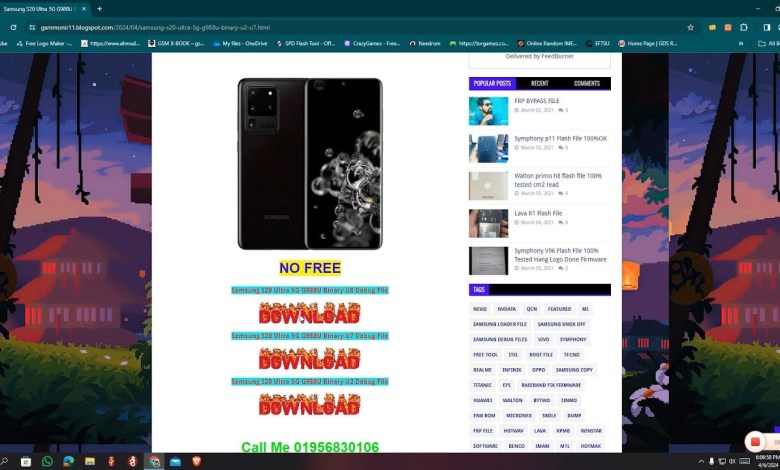
Task: Open volume control in system tray
Action: tap(732, 461)
